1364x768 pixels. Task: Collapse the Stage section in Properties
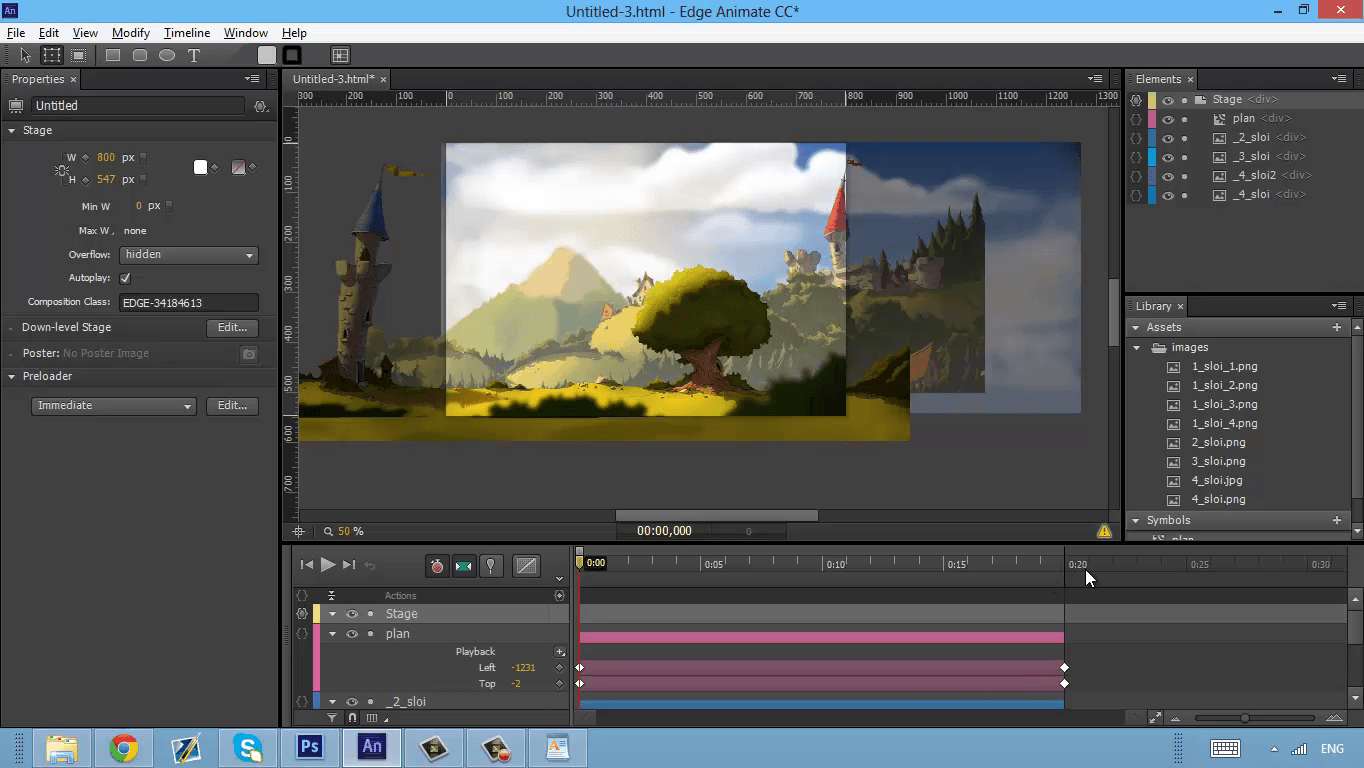click(x=12, y=131)
